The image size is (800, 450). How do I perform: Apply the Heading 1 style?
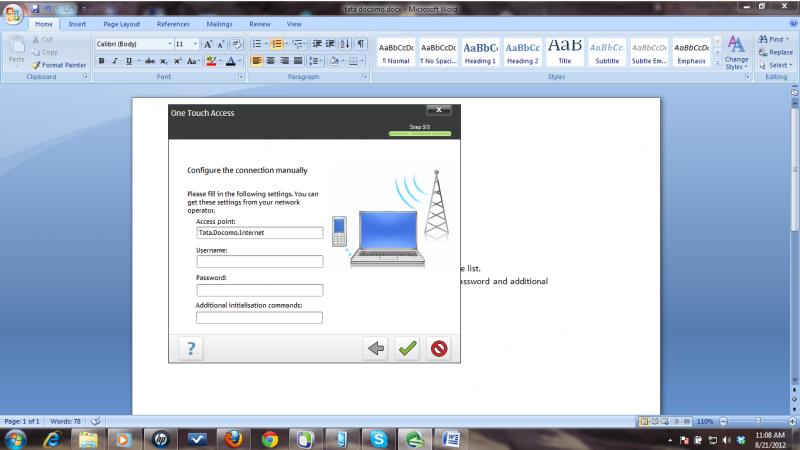click(x=480, y=52)
